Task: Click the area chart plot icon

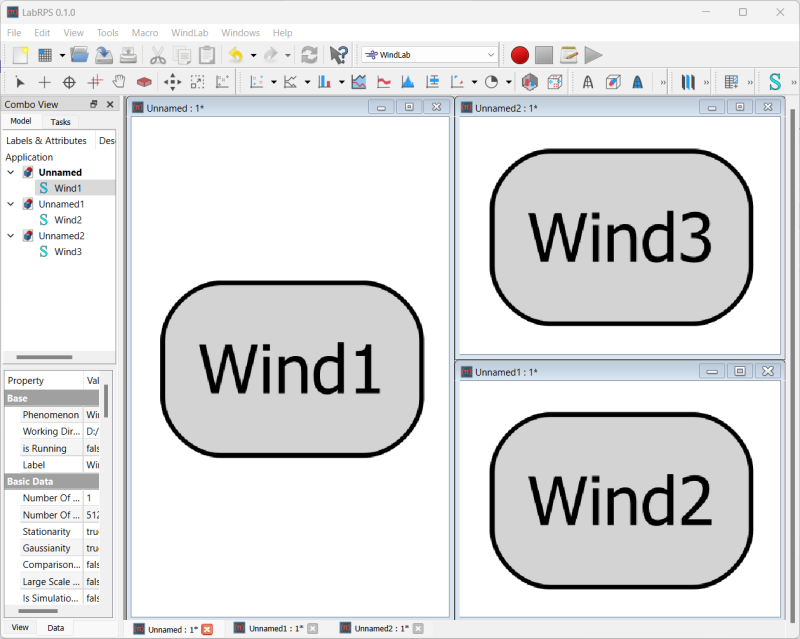Action: click(x=359, y=82)
